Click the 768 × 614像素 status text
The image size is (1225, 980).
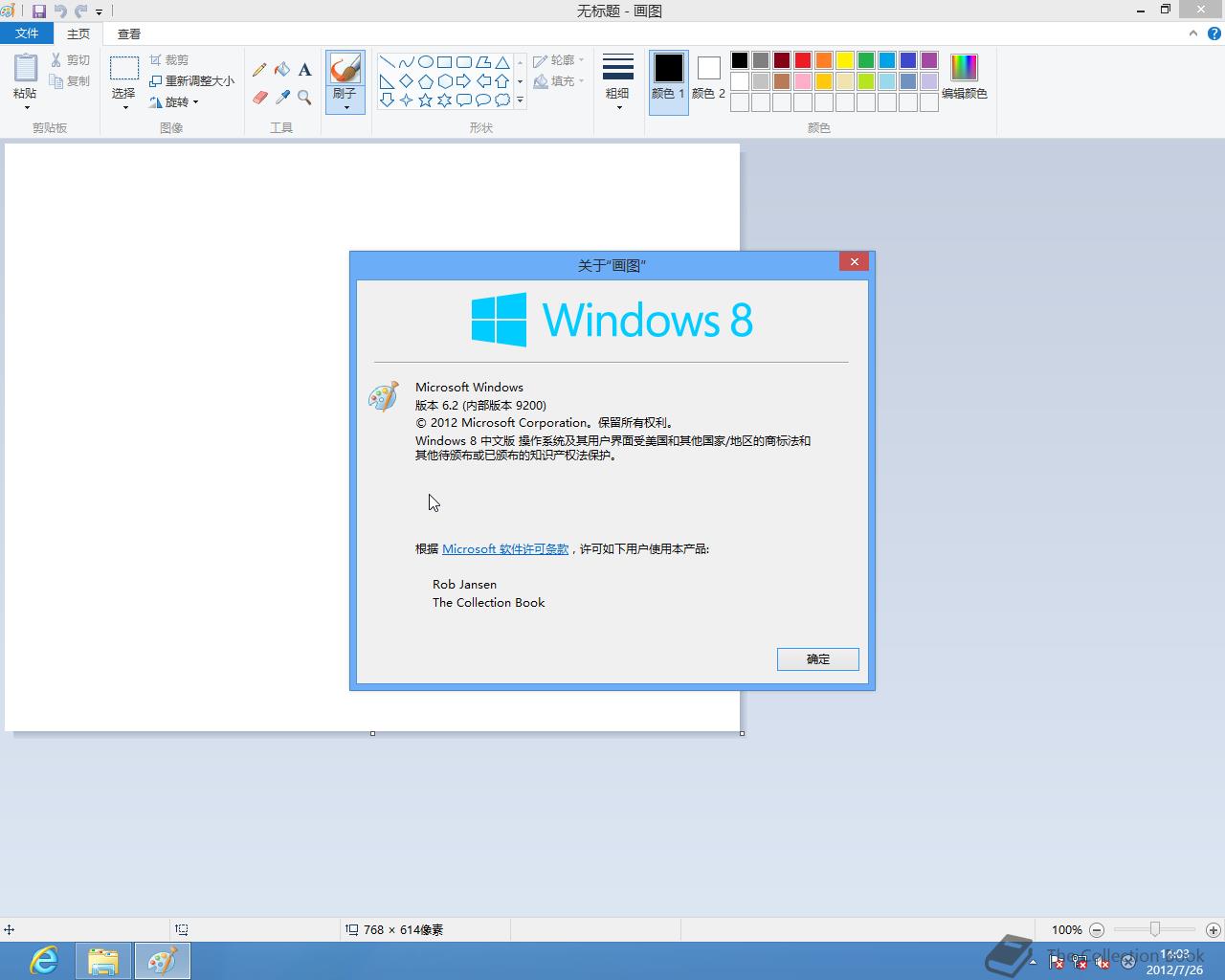(403, 930)
